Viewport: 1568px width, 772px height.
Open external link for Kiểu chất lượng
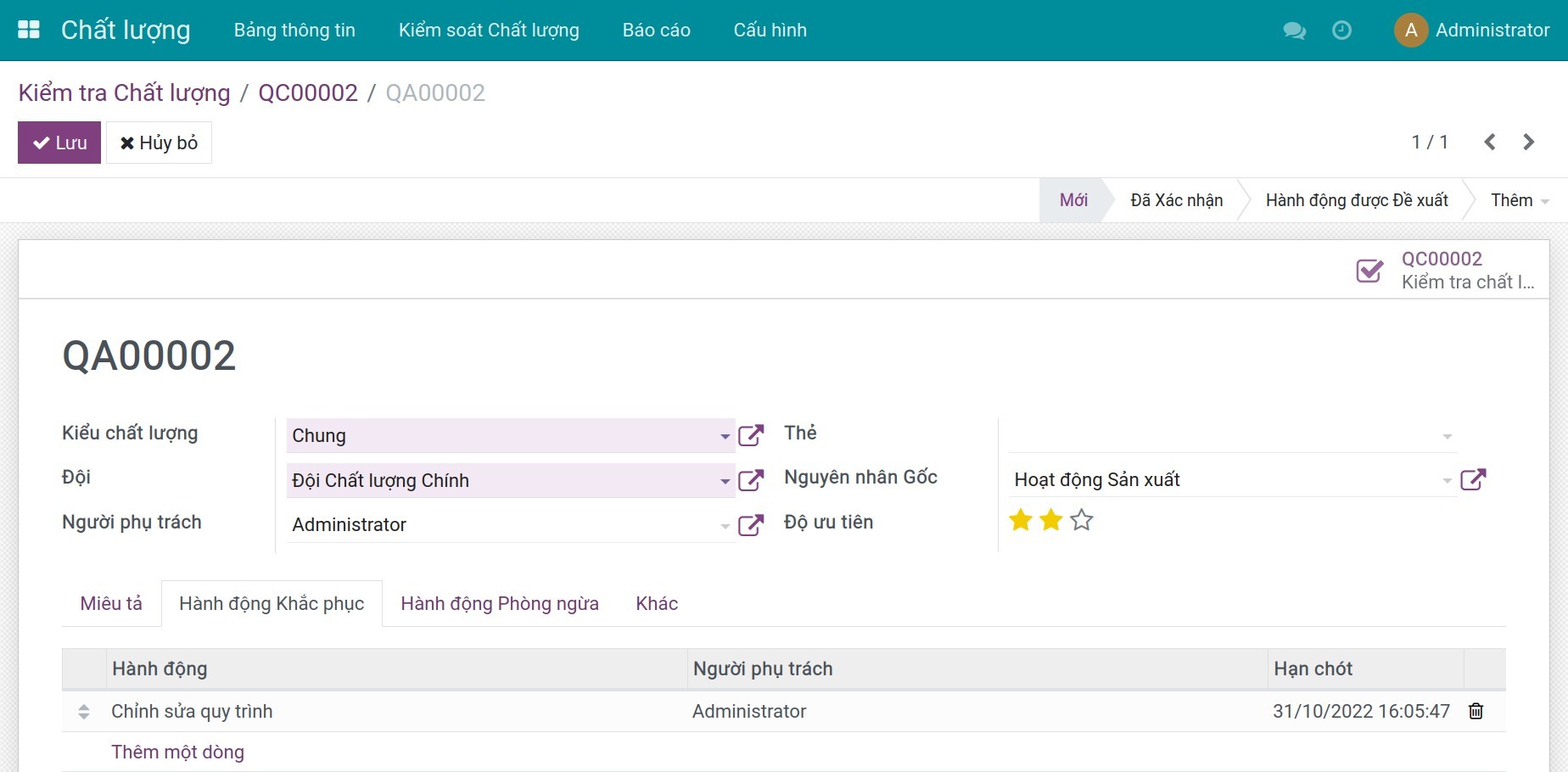click(751, 435)
